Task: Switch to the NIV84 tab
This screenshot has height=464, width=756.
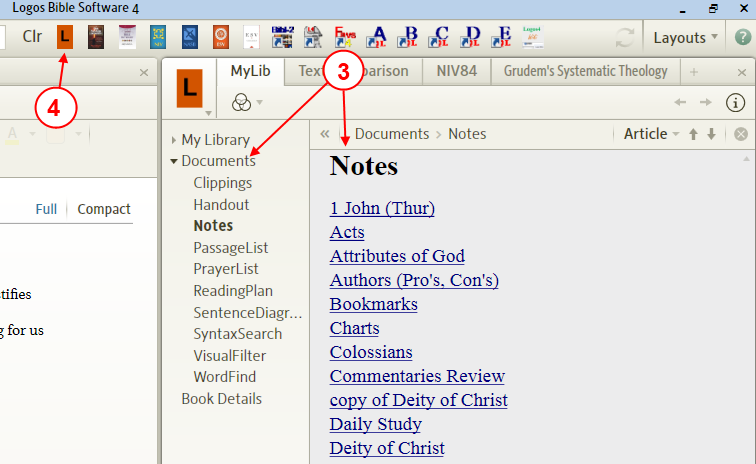Action: click(x=457, y=71)
